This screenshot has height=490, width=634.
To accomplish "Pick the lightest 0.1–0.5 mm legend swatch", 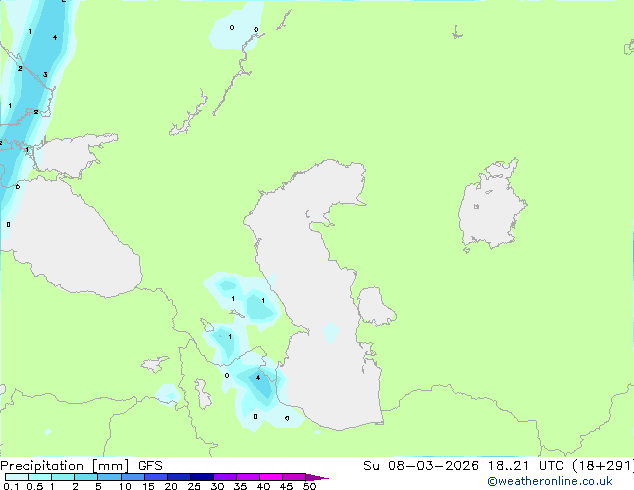I will (x=17, y=477).
